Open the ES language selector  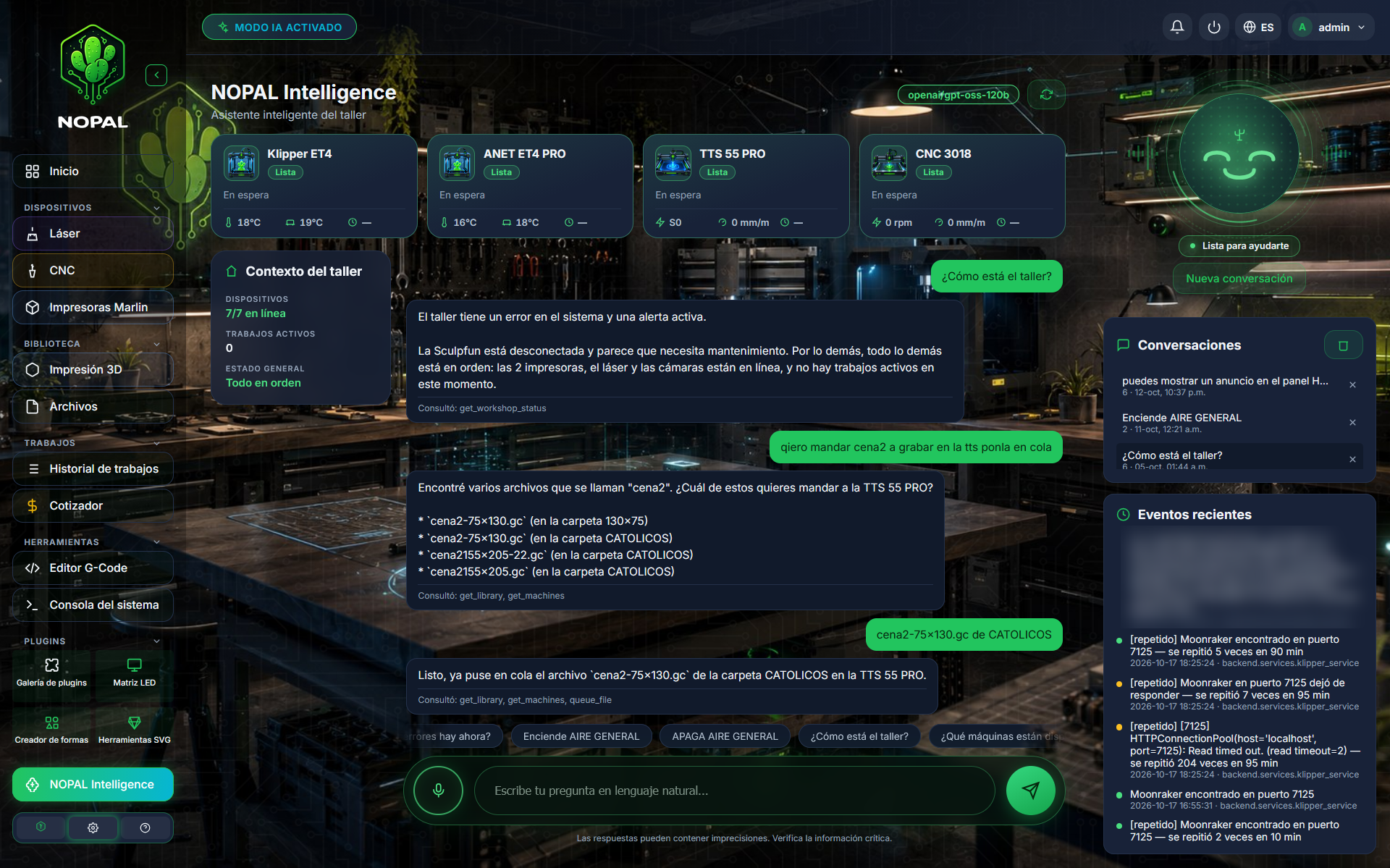(1258, 27)
